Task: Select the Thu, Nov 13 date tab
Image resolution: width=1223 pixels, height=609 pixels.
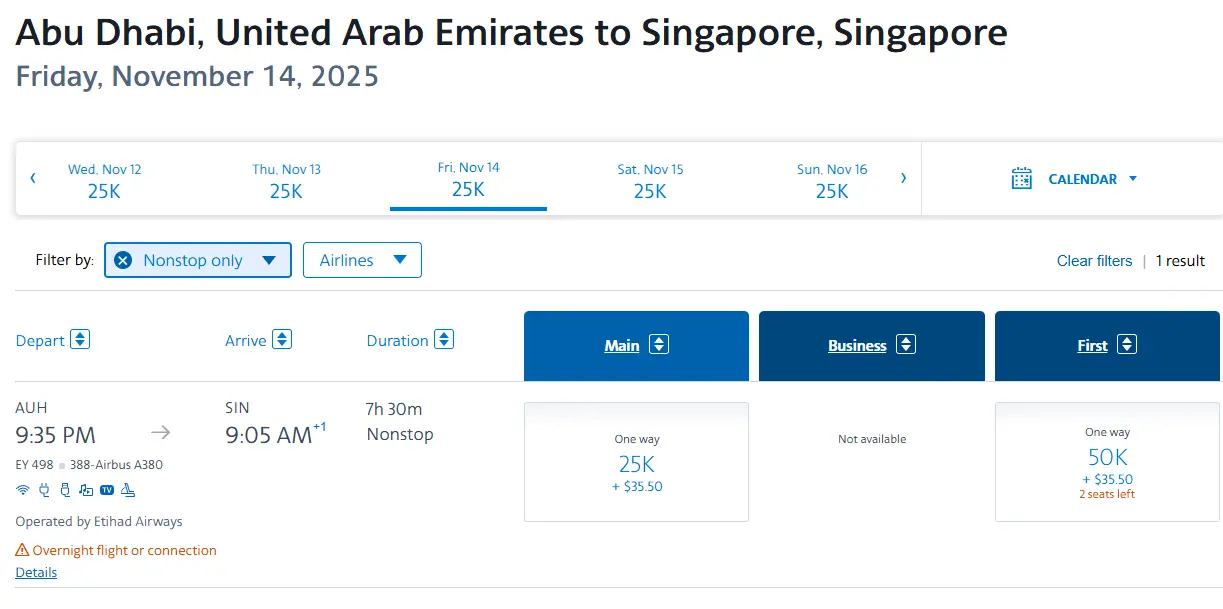Action: (x=286, y=180)
